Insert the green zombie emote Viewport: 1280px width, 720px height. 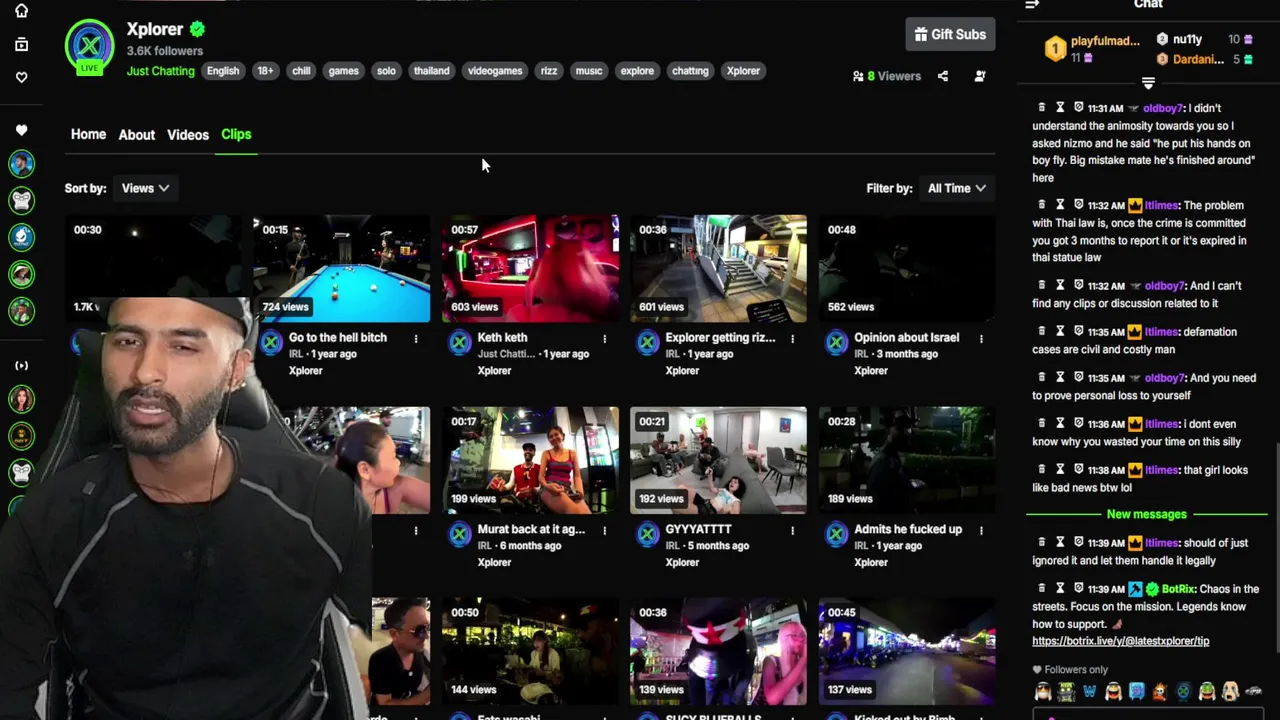point(1066,692)
